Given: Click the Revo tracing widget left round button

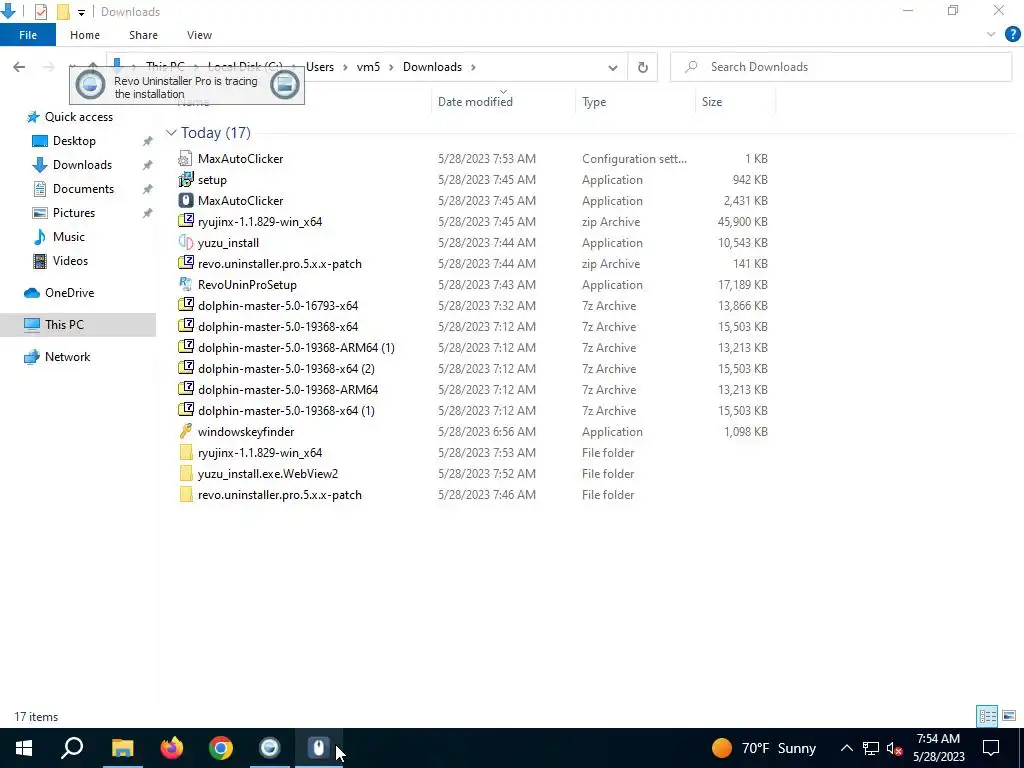Looking at the screenshot, I should [90, 85].
